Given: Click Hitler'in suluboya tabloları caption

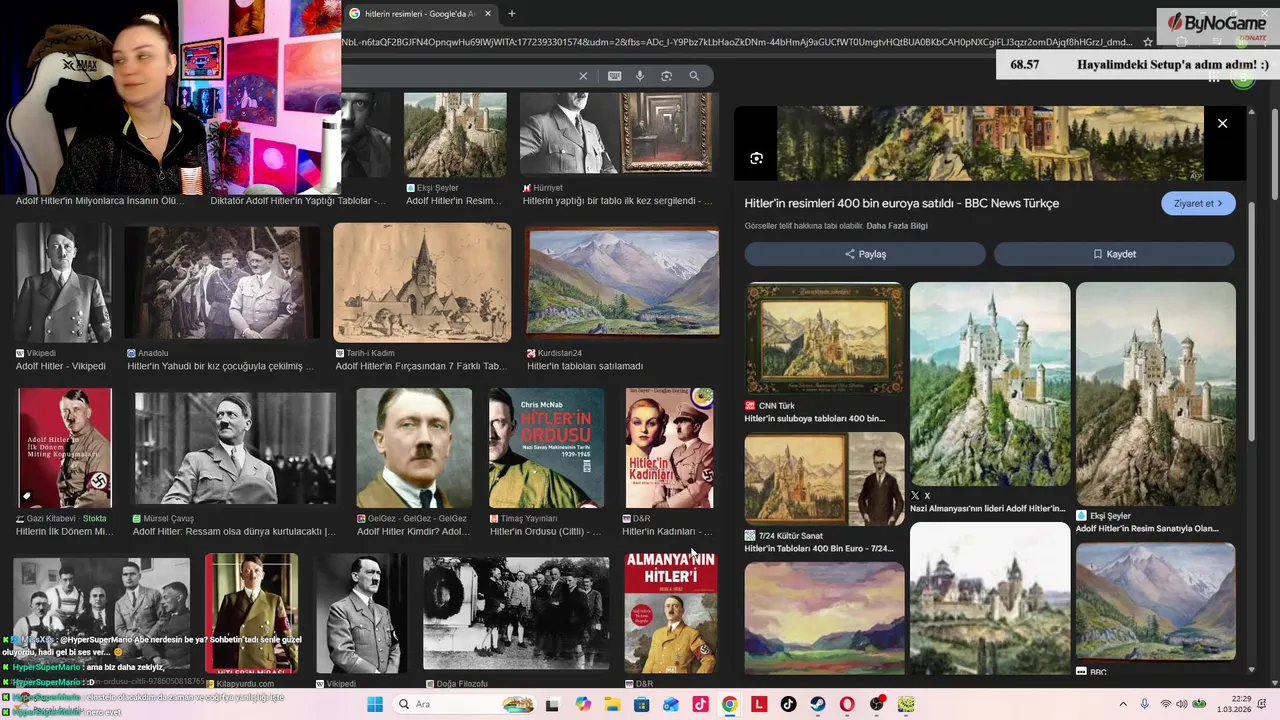Looking at the screenshot, I should tap(814, 419).
